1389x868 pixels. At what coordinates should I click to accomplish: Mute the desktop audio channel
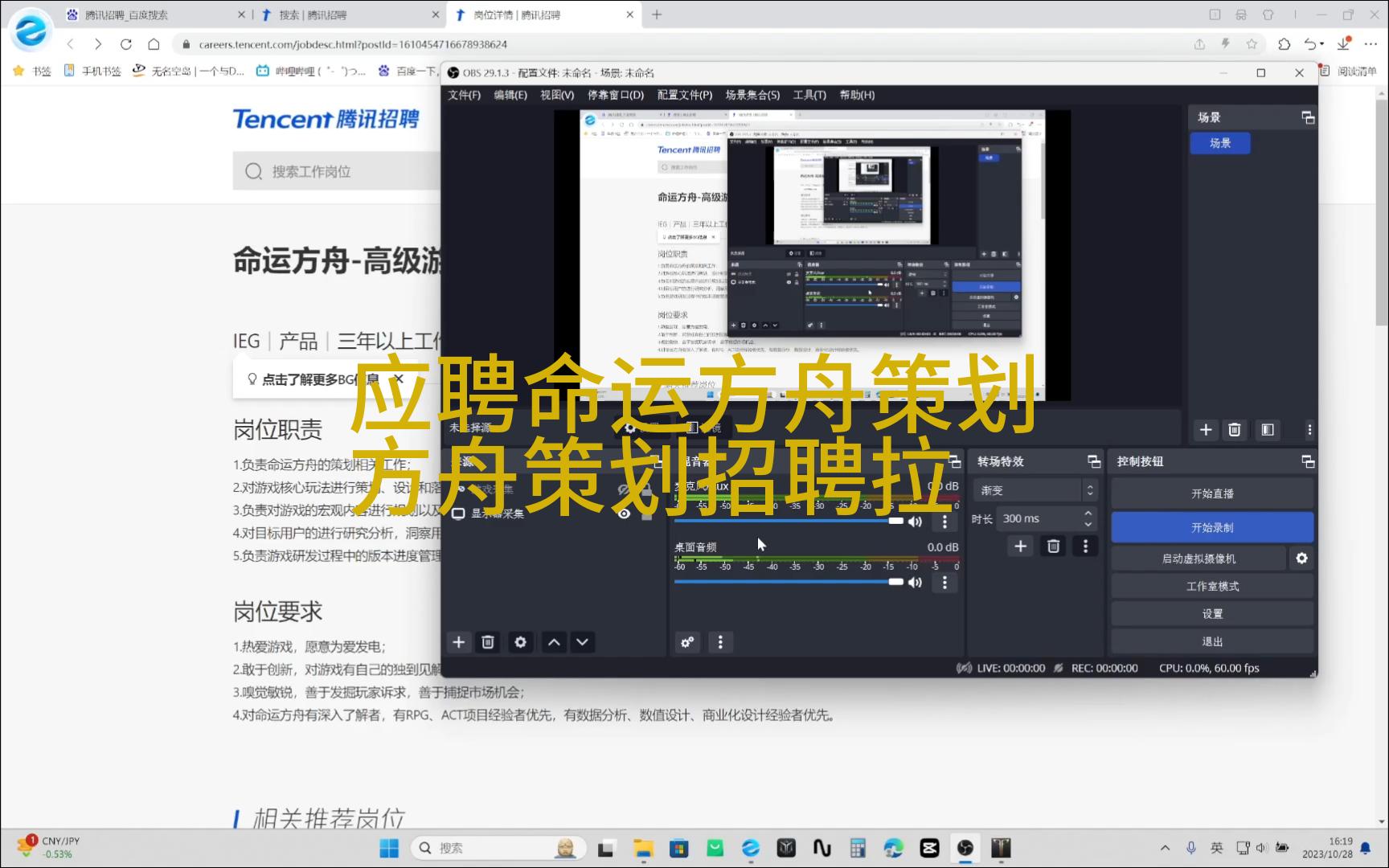915,583
